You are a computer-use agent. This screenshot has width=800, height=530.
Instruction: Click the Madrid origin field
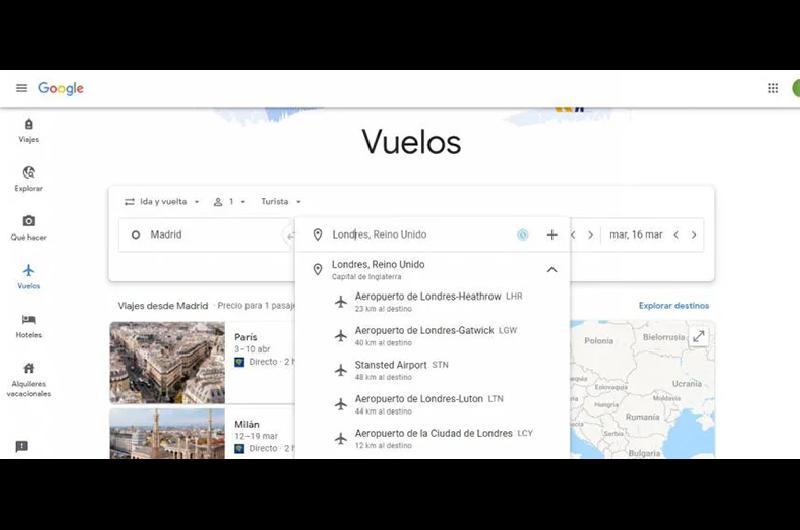click(x=205, y=235)
